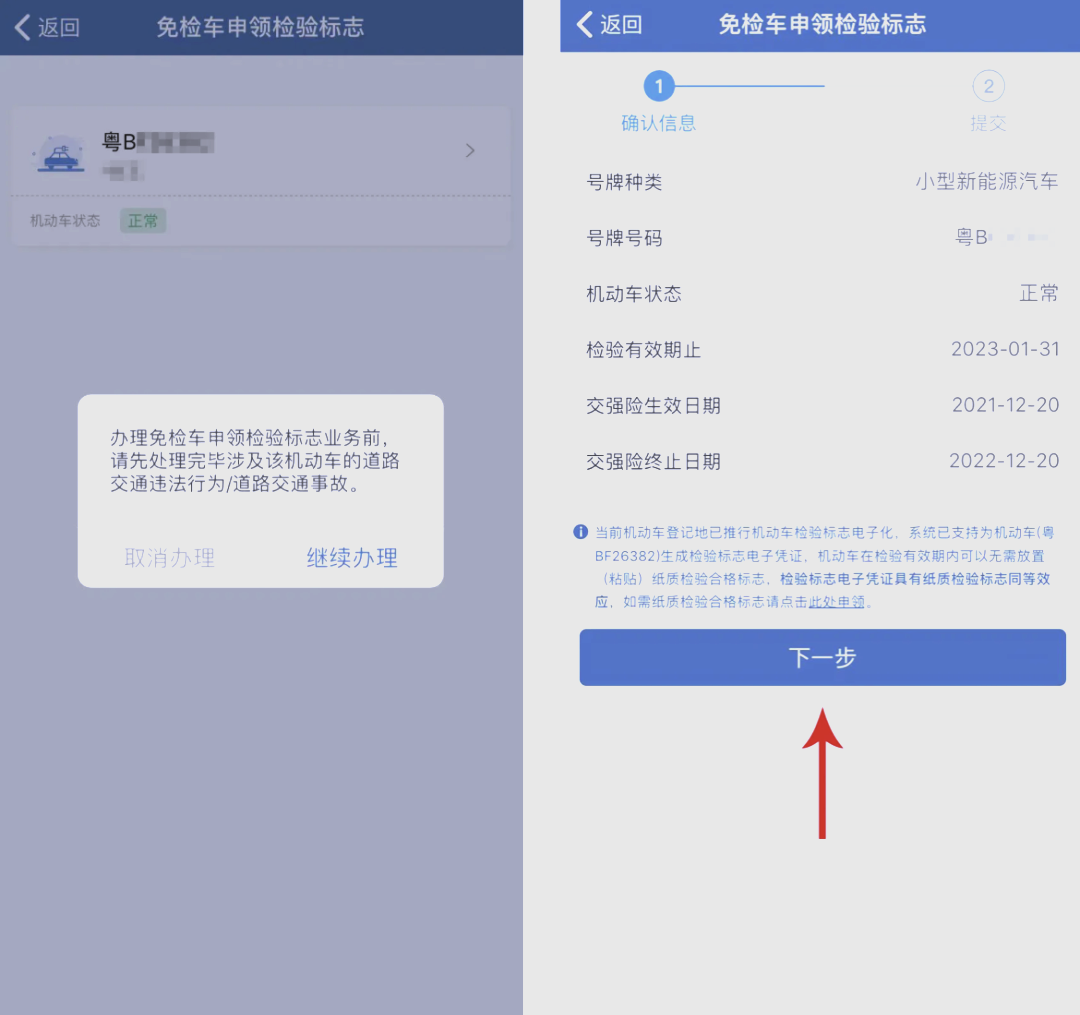Click 交强险终止日期 label

coord(653,461)
